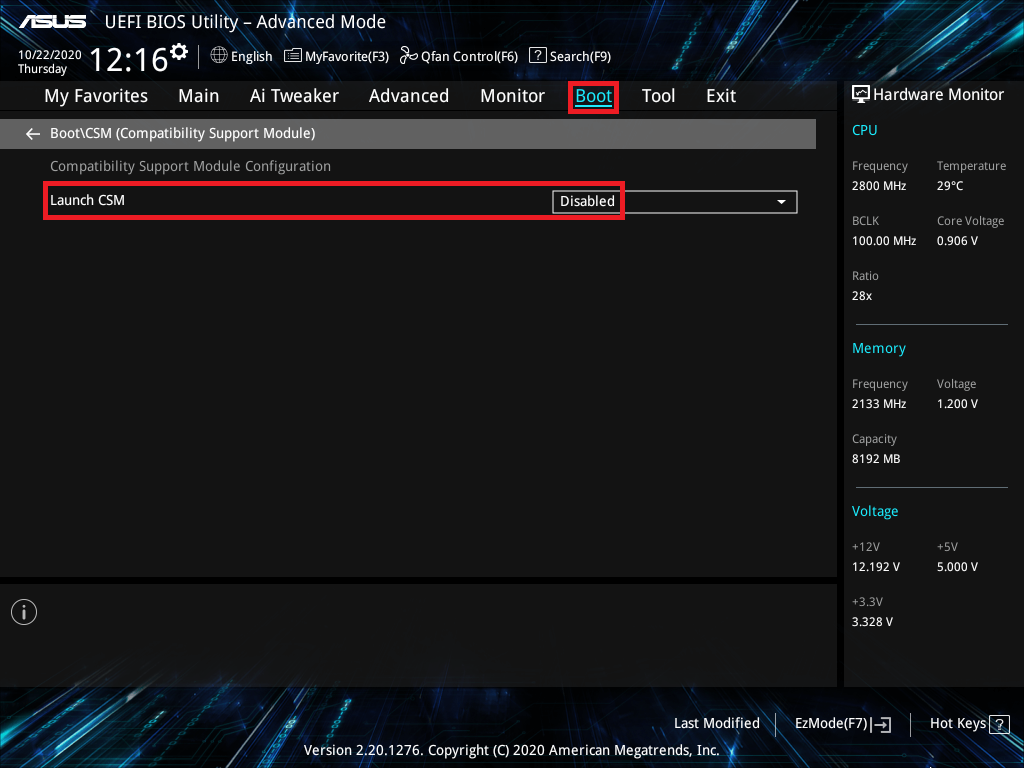This screenshot has width=1024, height=768.
Task: Click back arrow in Boot\CSM breadcrumb
Action: [33, 133]
